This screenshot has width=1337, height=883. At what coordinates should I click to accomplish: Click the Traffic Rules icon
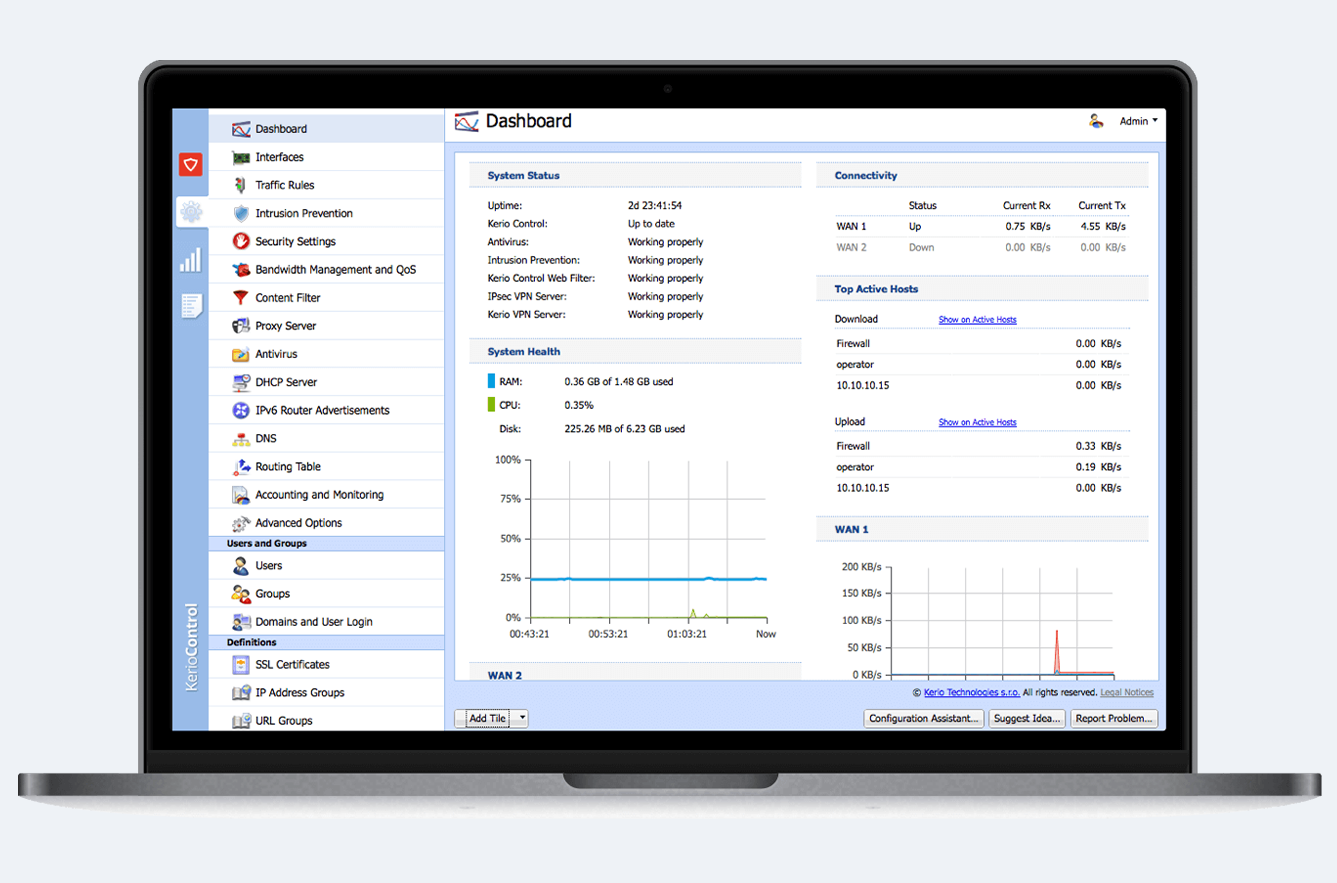(241, 185)
